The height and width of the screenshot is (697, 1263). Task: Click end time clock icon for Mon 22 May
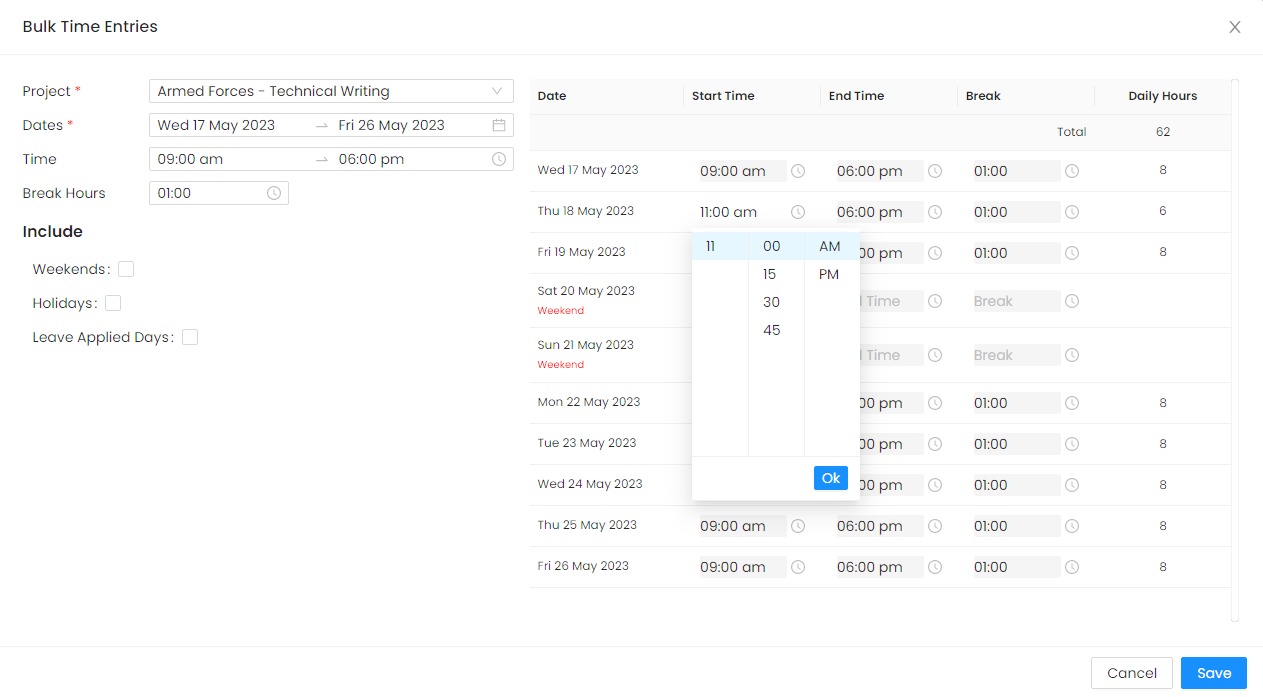pos(934,403)
